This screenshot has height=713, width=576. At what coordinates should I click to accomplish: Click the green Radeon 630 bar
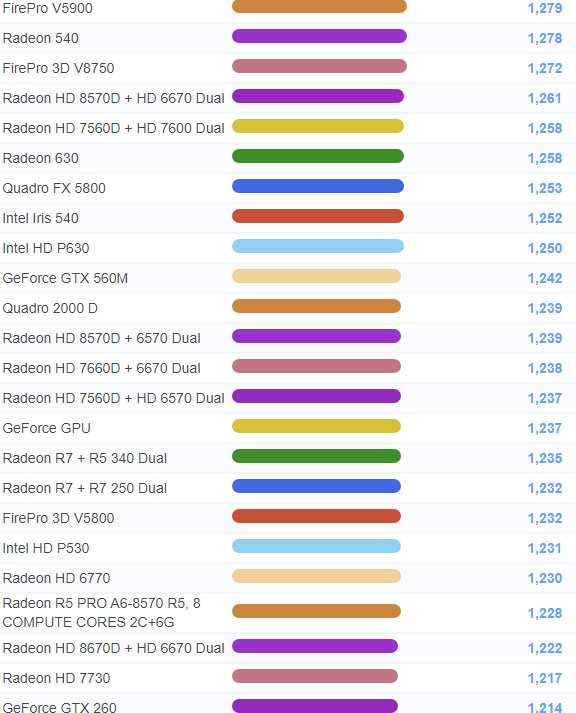click(x=318, y=156)
